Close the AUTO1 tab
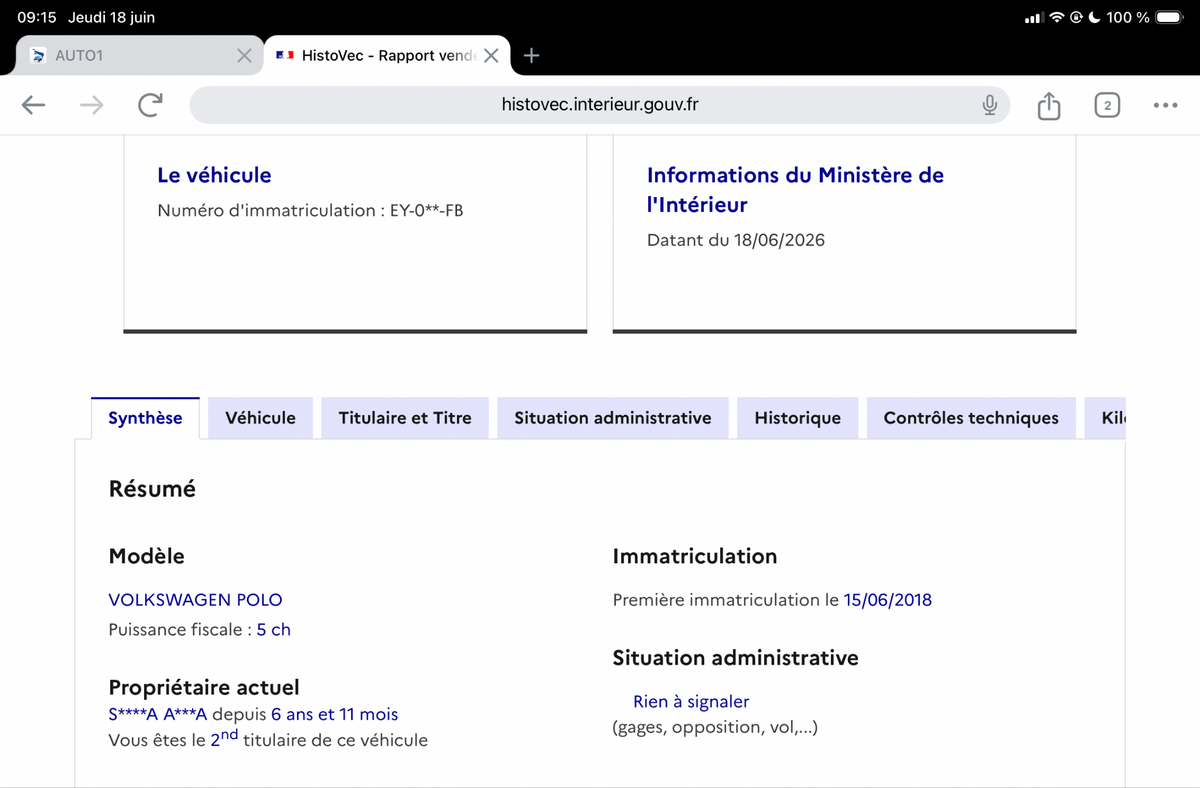 coord(243,56)
